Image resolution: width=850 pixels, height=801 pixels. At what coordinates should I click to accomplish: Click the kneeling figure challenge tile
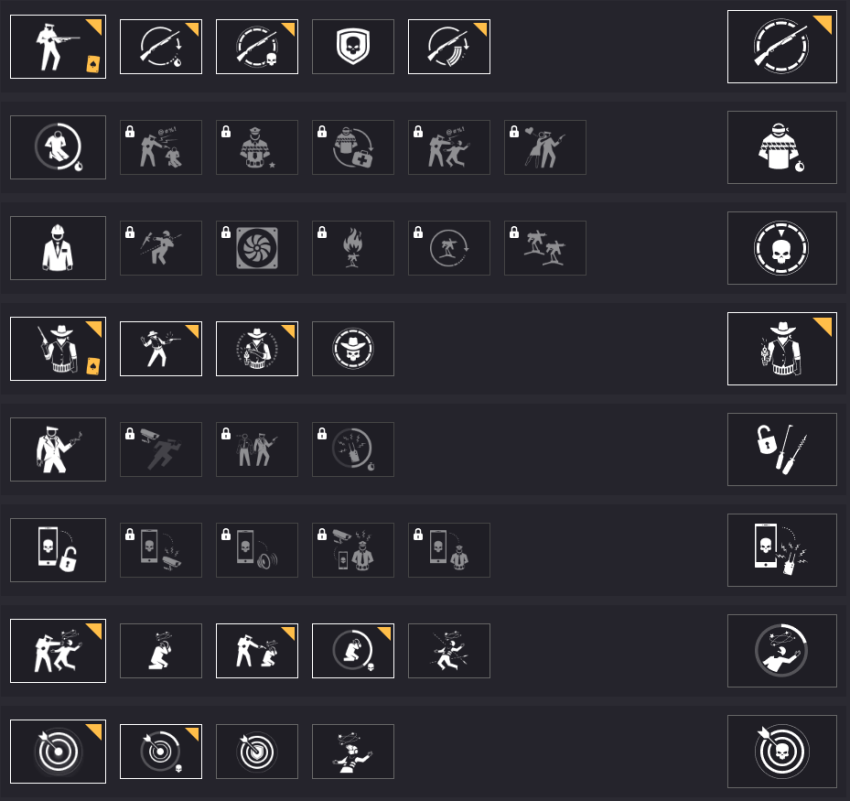coord(160,650)
